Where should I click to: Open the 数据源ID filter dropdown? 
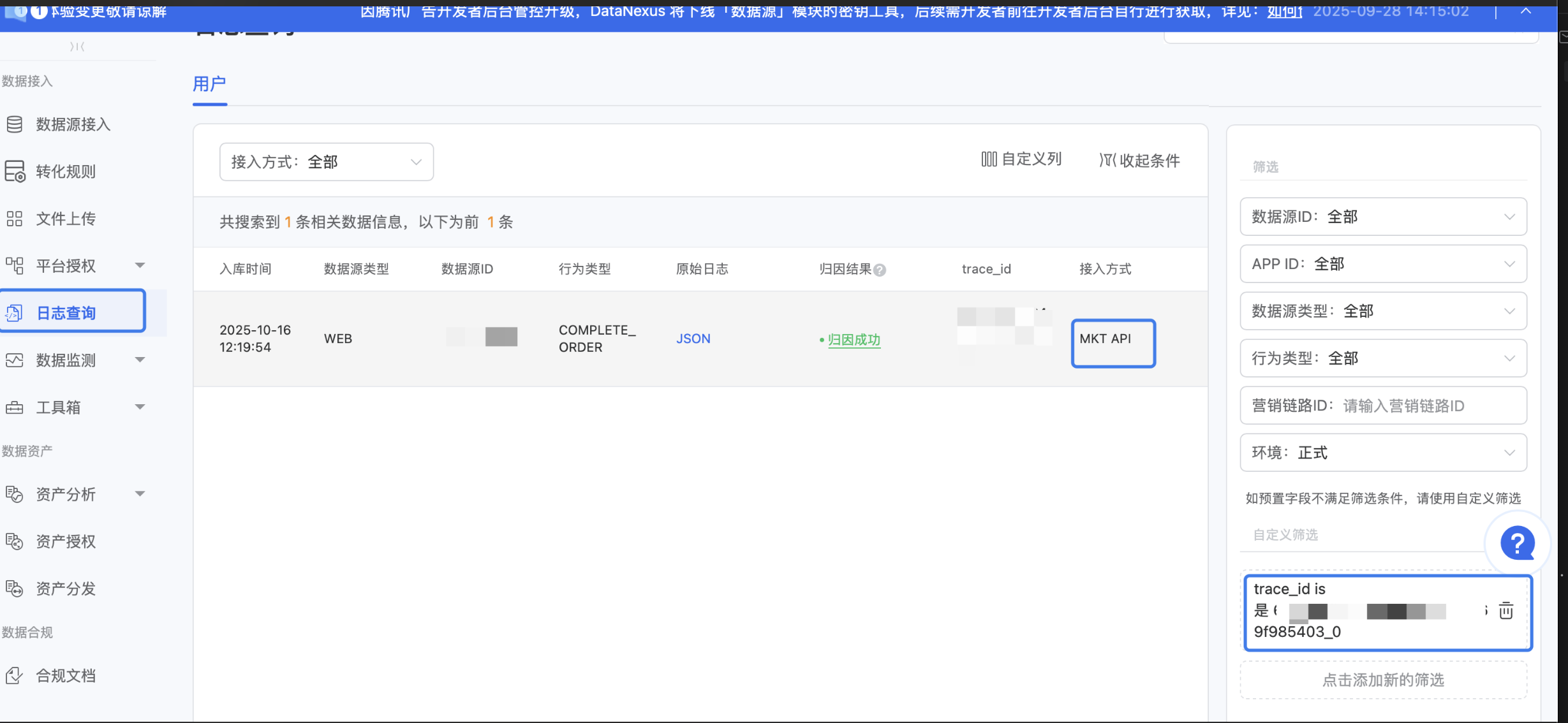point(1382,217)
